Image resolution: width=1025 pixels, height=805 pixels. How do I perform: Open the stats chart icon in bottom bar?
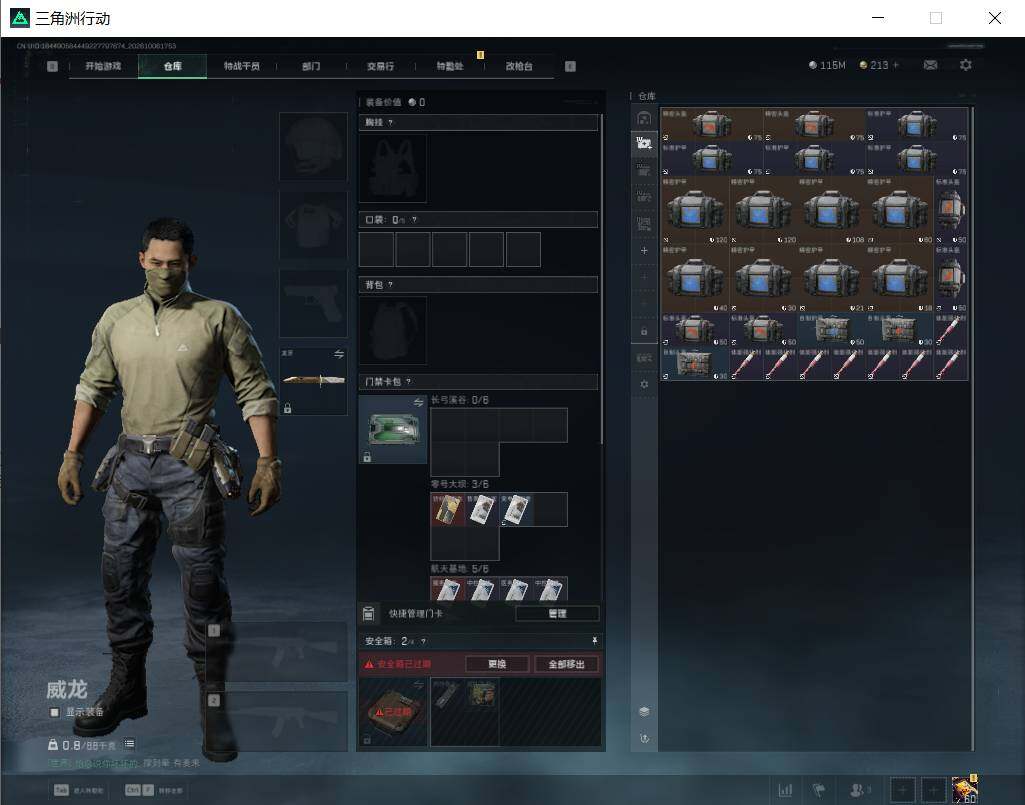[786, 790]
